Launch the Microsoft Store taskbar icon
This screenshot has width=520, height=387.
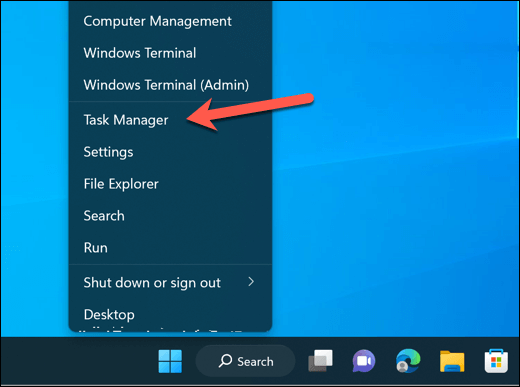click(496, 361)
